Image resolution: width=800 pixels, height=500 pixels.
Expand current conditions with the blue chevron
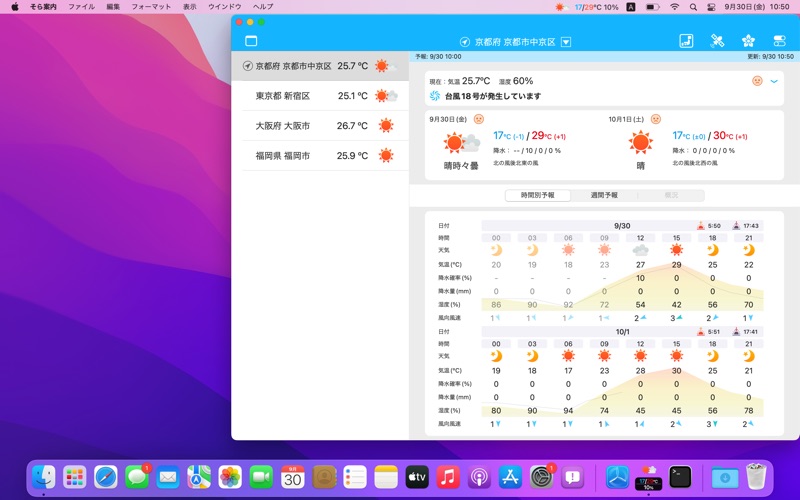pyautogui.click(x=774, y=81)
